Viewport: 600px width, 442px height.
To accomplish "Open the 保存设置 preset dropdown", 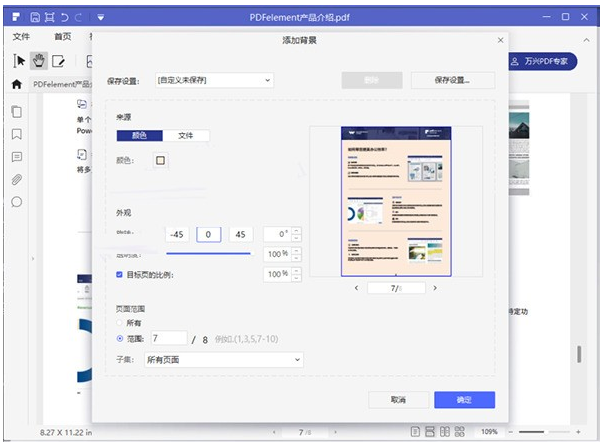I will (214, 79).
